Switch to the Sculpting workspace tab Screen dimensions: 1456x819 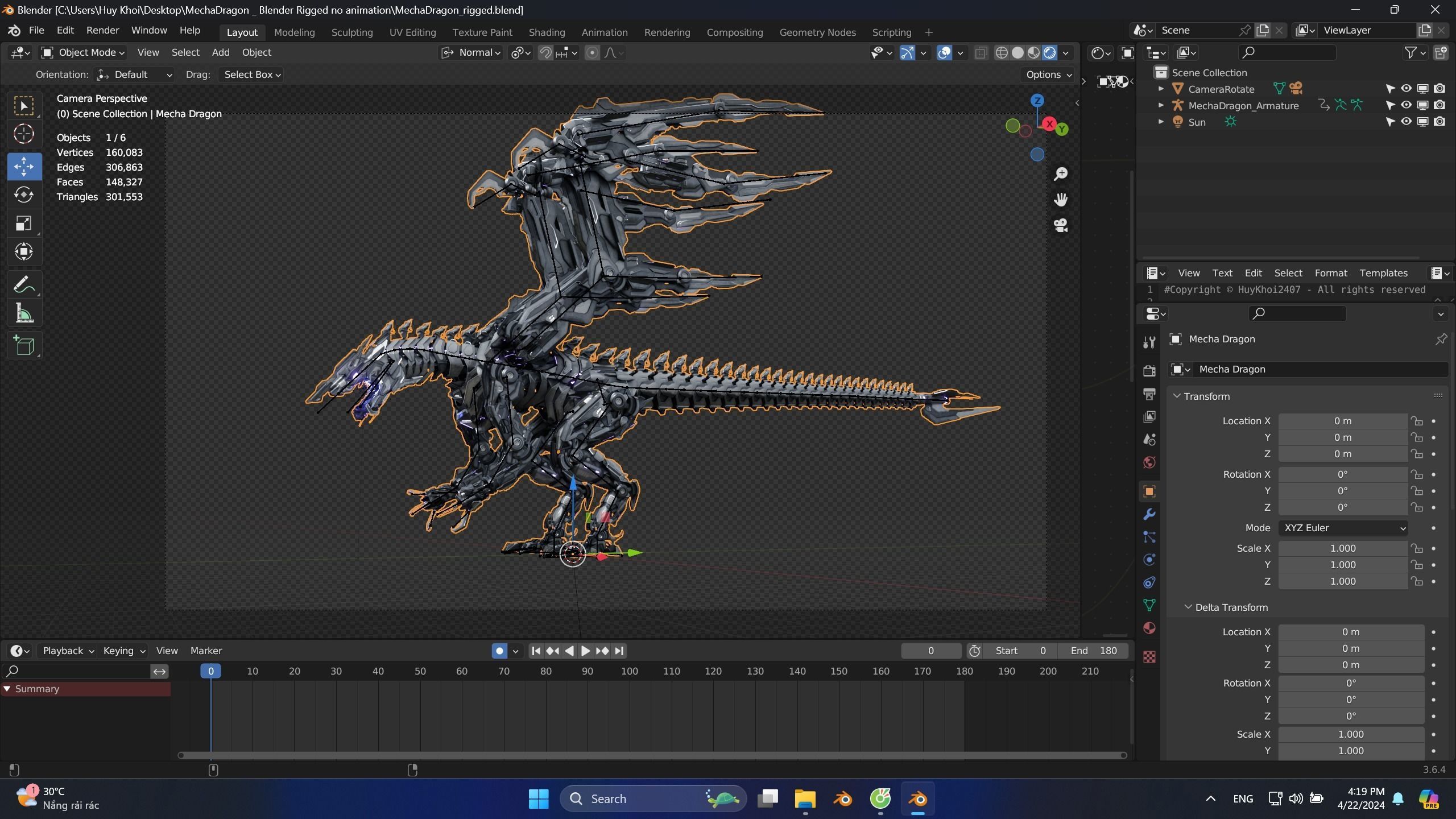(x=352, y=32)
